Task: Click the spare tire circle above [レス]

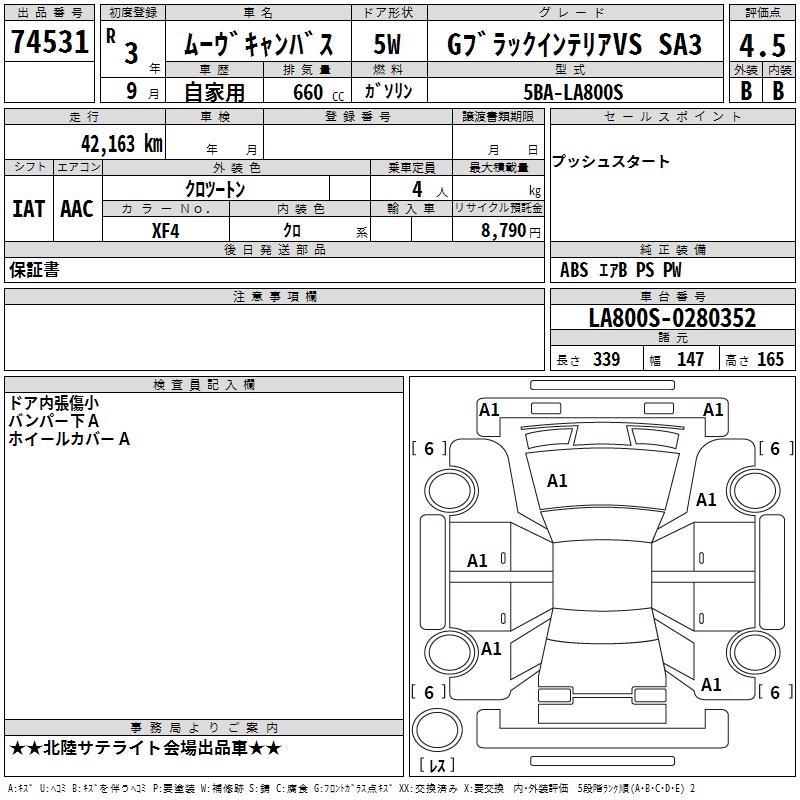Action: click(x=437, y=730)
